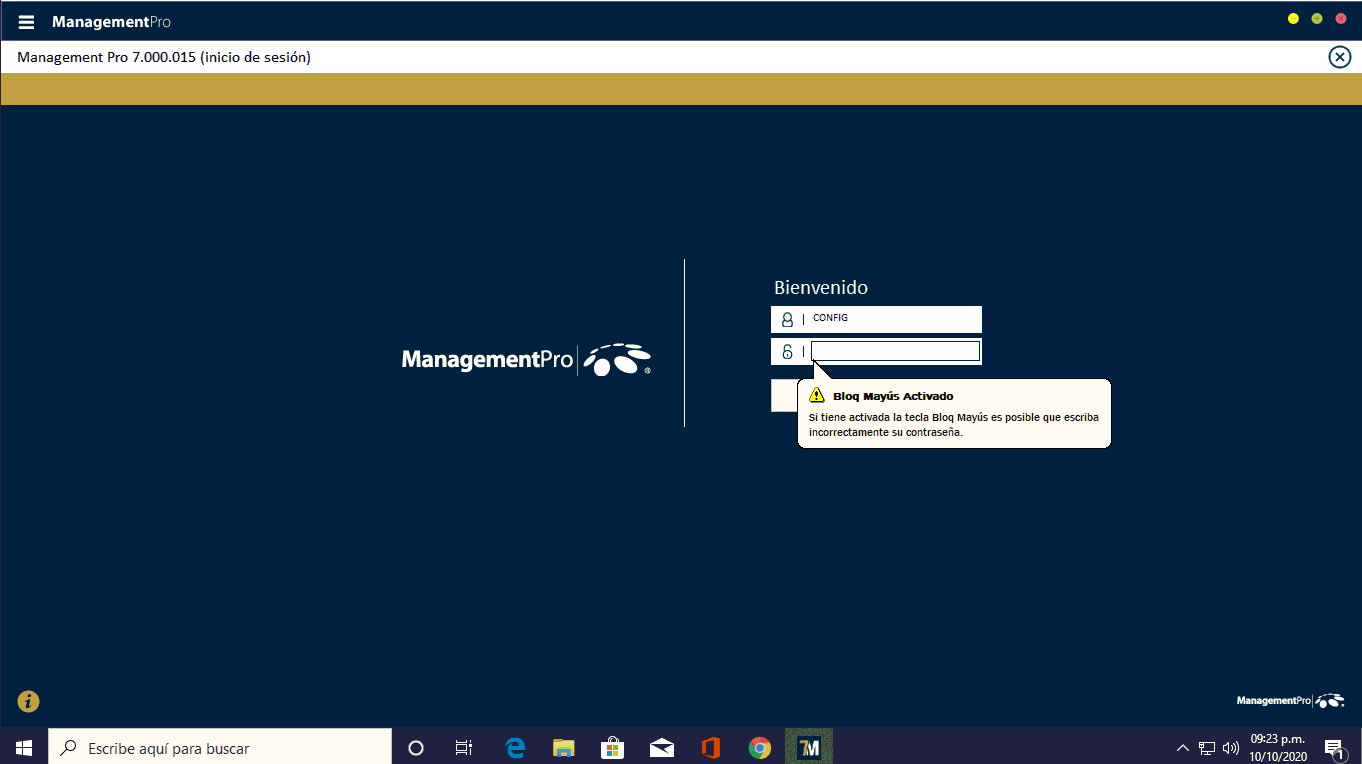This screenshot has height=764, width=1362.
Task: Open the volume control in the system tray
Action: (x=1231, y=748)
